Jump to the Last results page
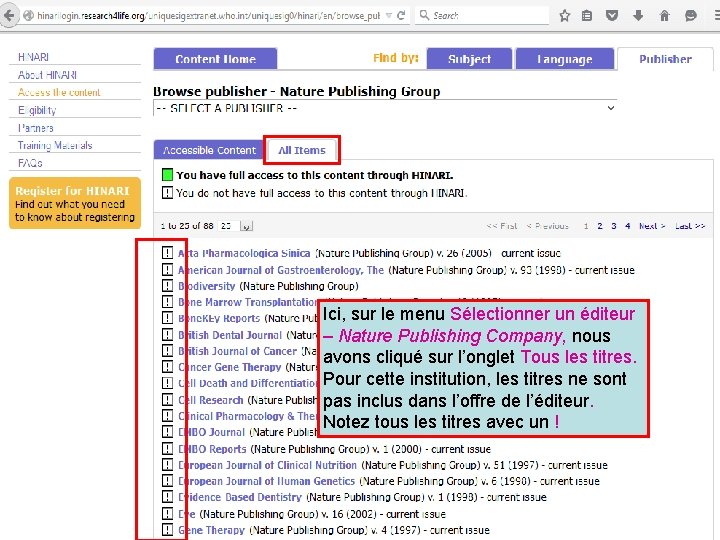 point(690,226)
